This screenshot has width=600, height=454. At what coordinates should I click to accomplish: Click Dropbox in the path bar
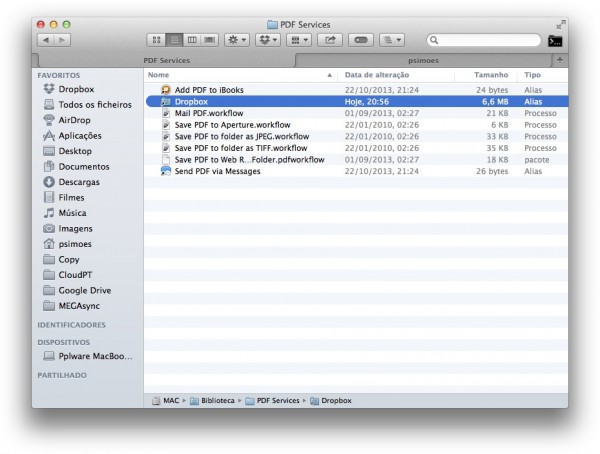[x=331, y=401]
